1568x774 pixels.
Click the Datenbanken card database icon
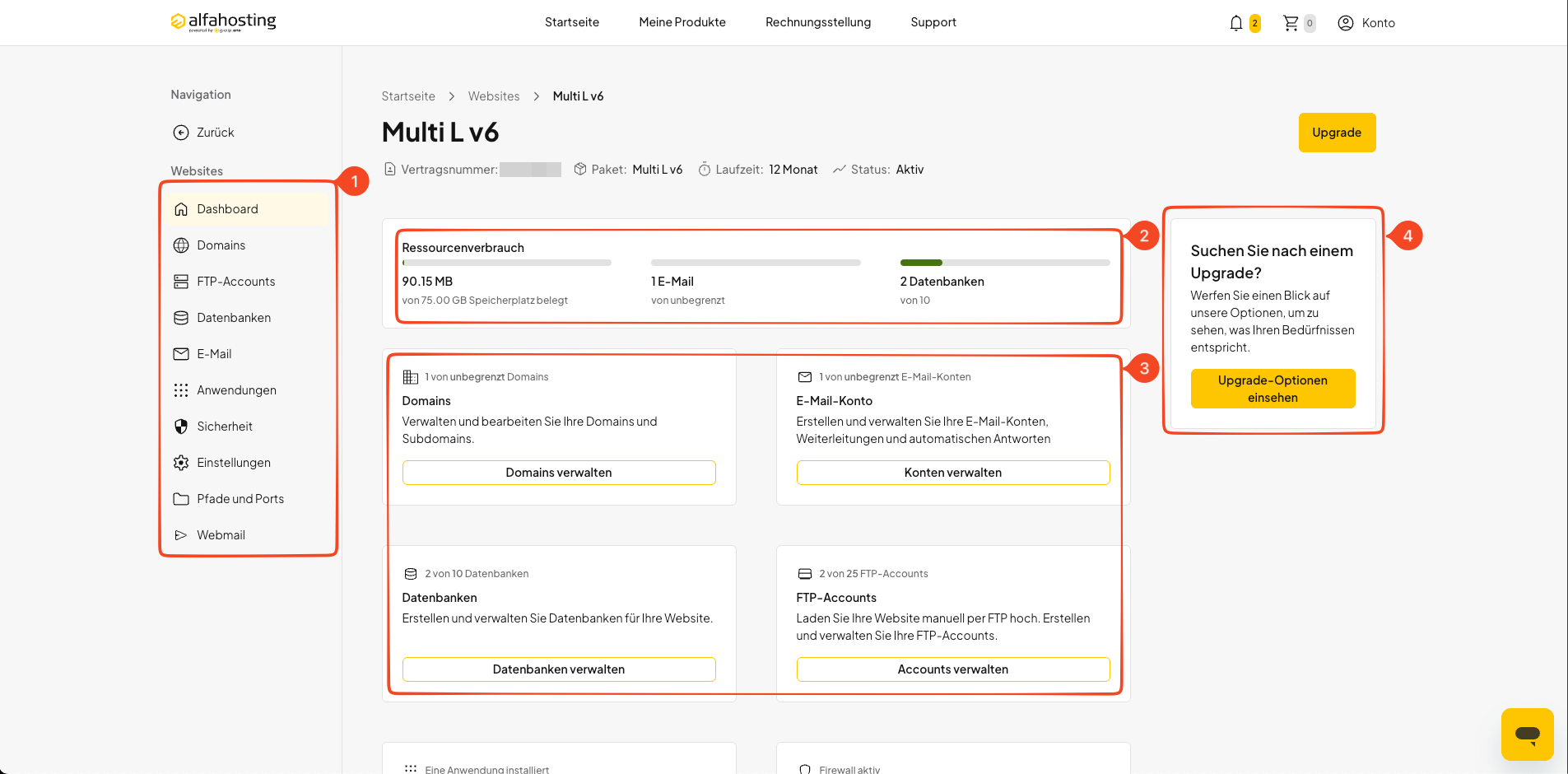click(410, 574)
